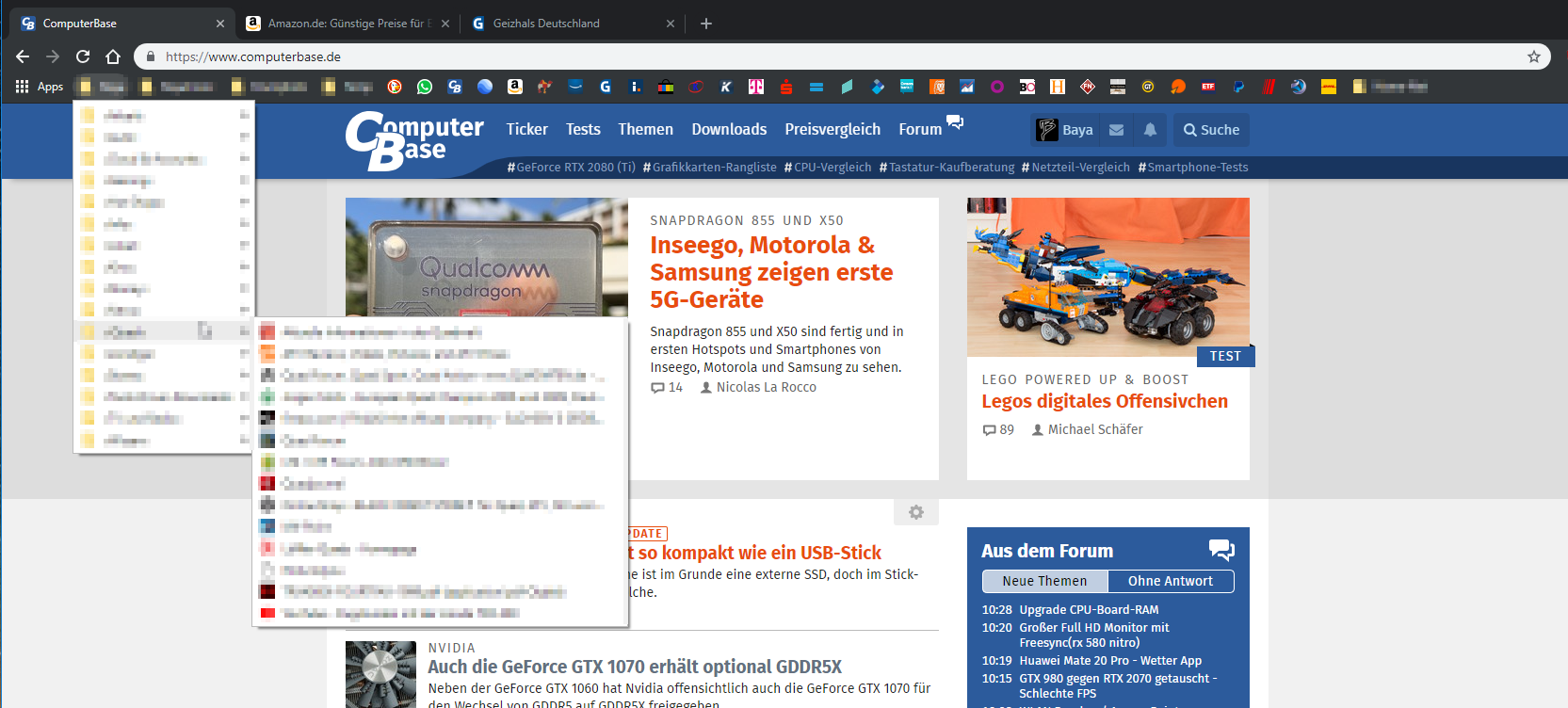Open forum chat bubbles in Aus dem Forum

1221,550
